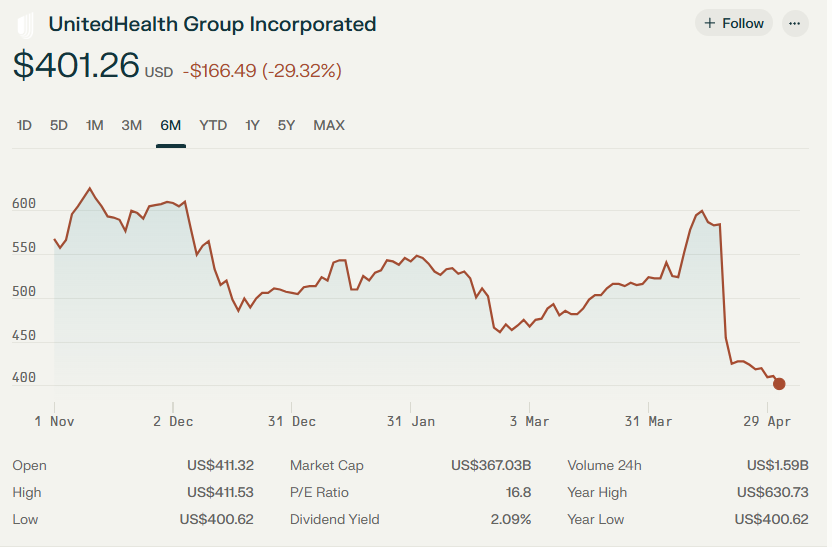The image size is (832, 547).
Task: Click the Volume 24h value US$1.59B
Action: click(777, 465)
